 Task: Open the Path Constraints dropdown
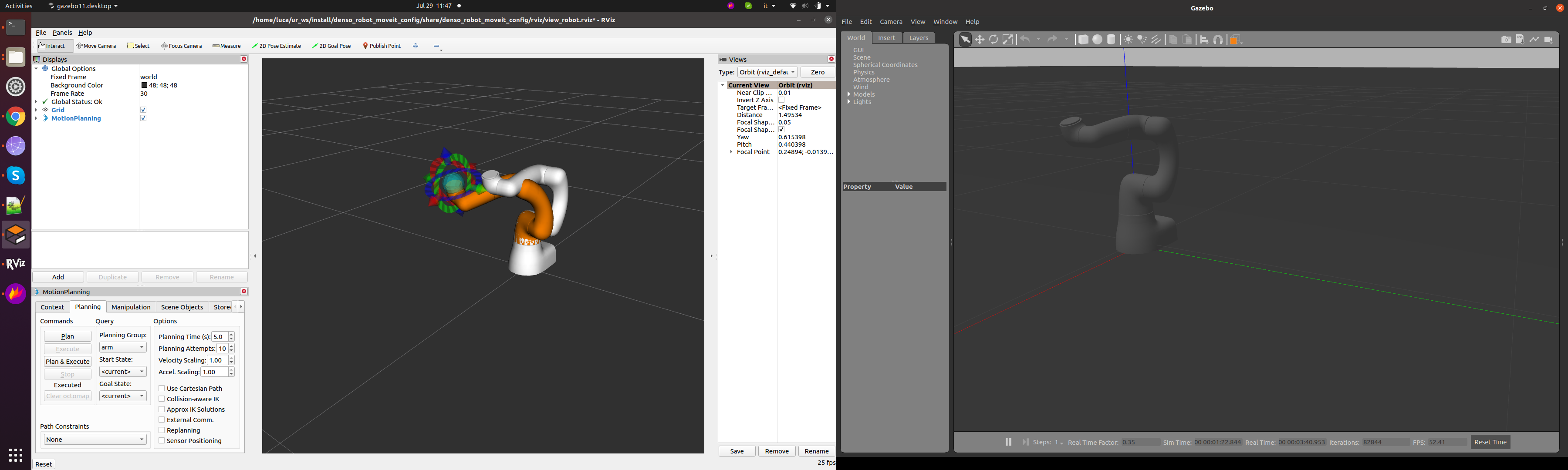coord(95,439)
